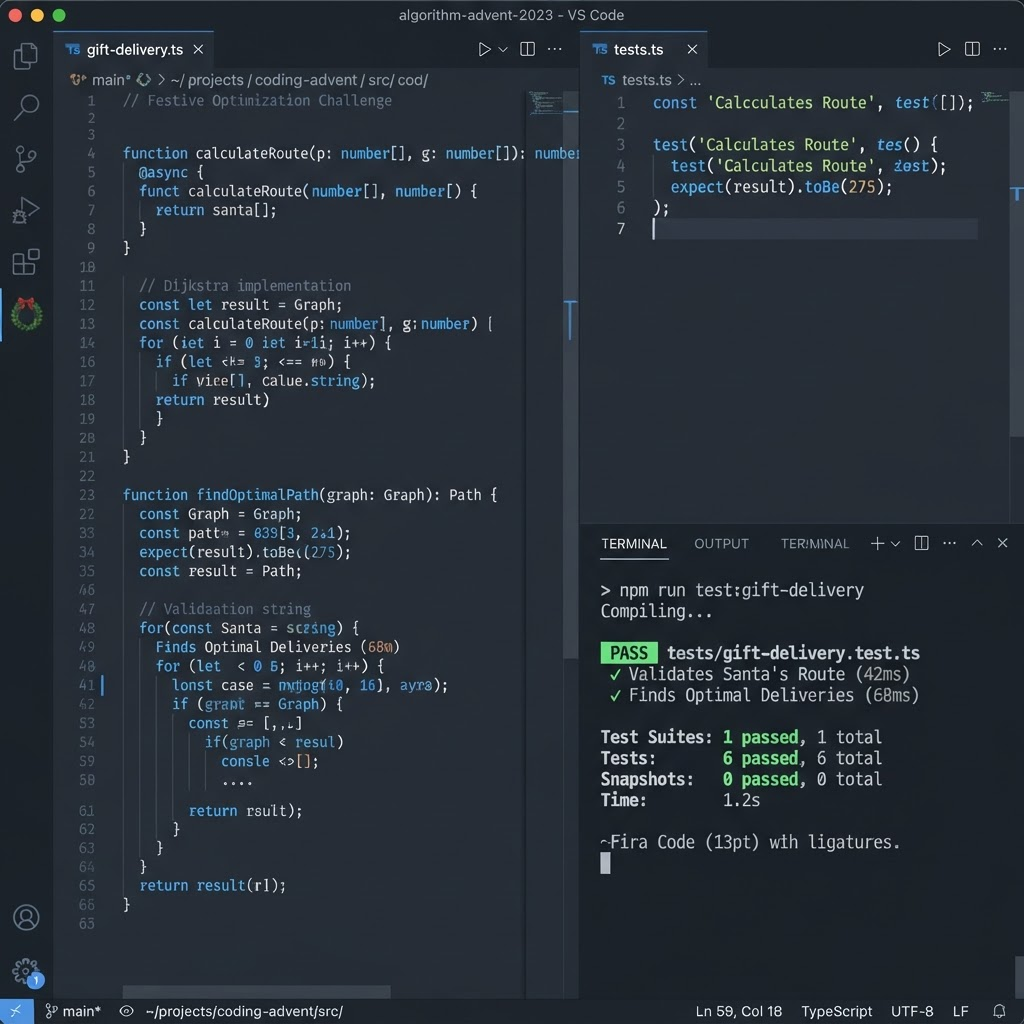
Task: Open the remote window indicator in status bar
Action: [x=16, y=1012]
